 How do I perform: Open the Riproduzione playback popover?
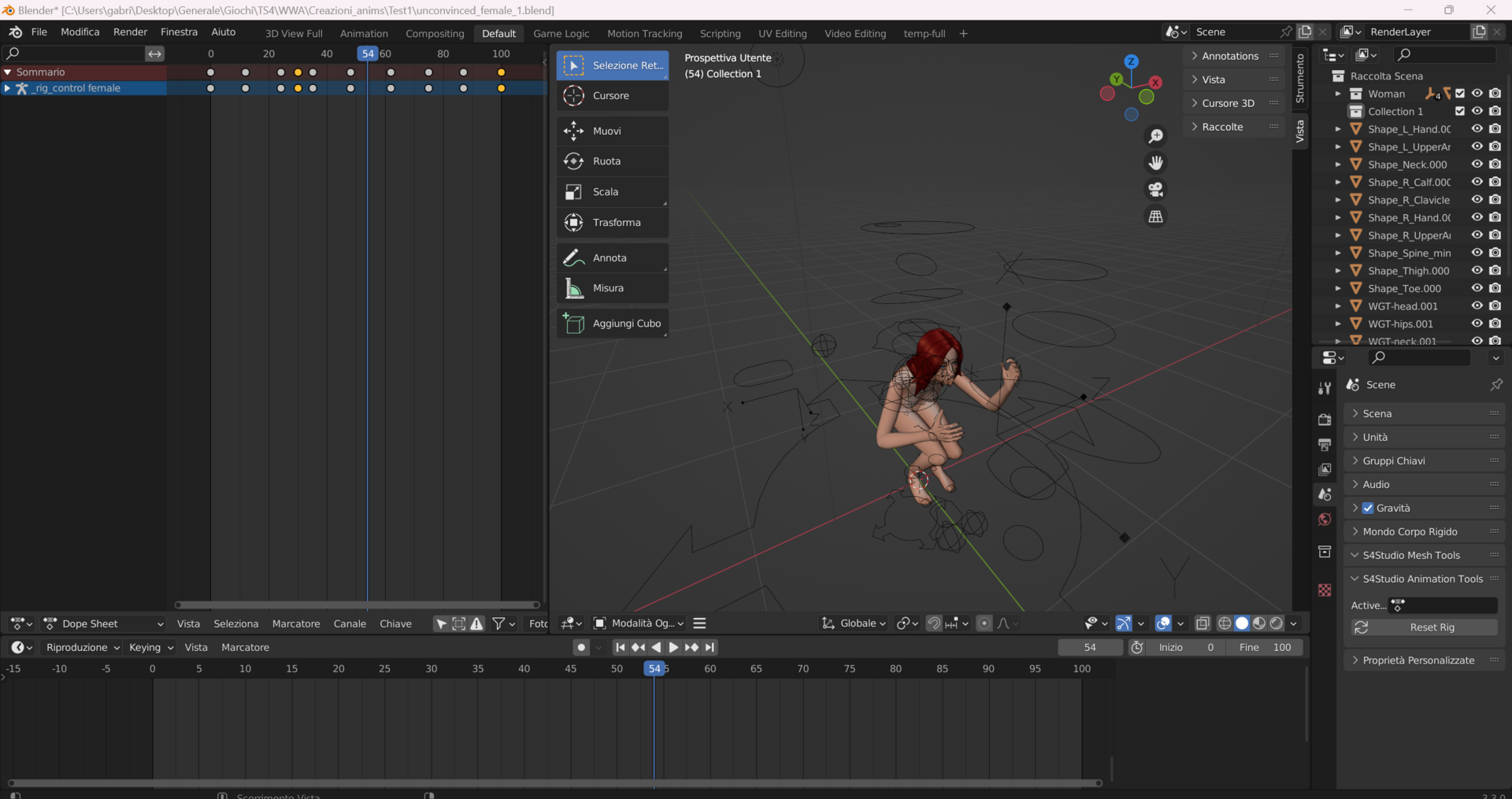click(82, 647)
